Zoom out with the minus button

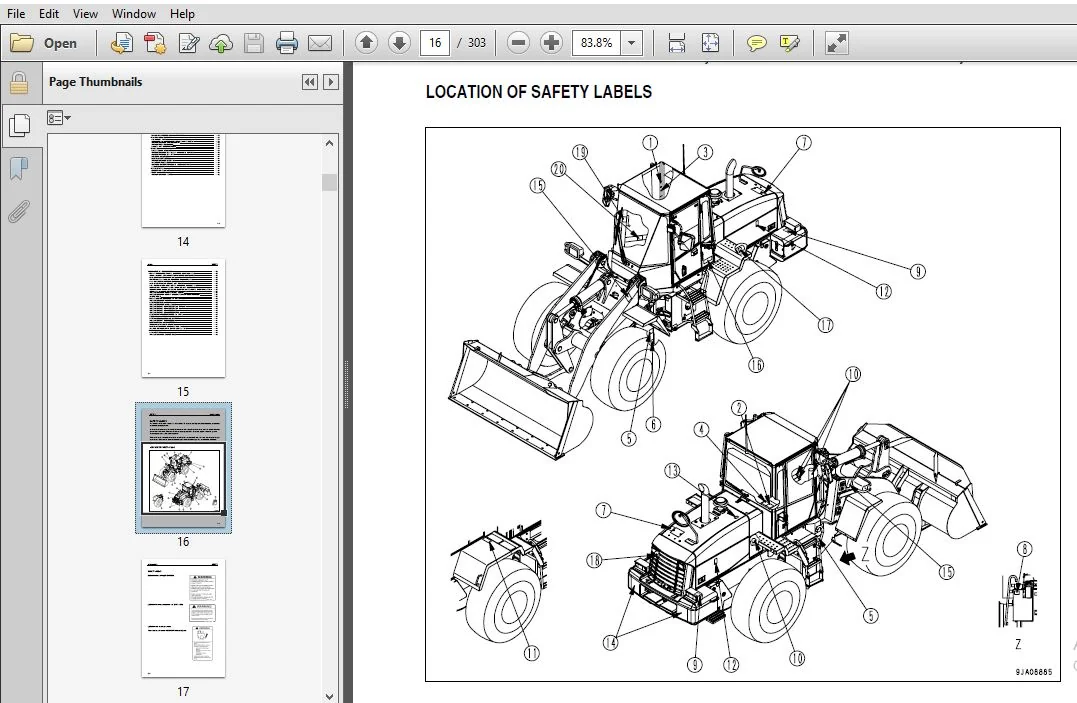tap(519, 43)
